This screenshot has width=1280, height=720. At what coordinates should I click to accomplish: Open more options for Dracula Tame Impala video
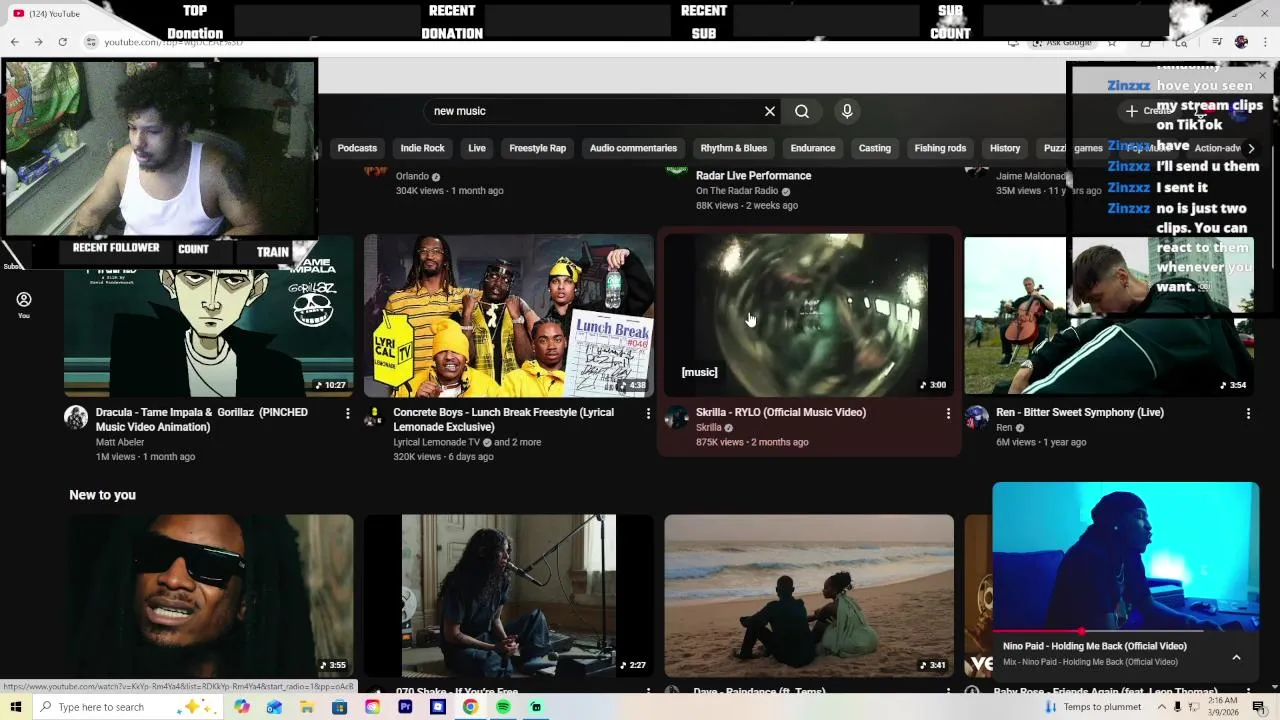348,413
